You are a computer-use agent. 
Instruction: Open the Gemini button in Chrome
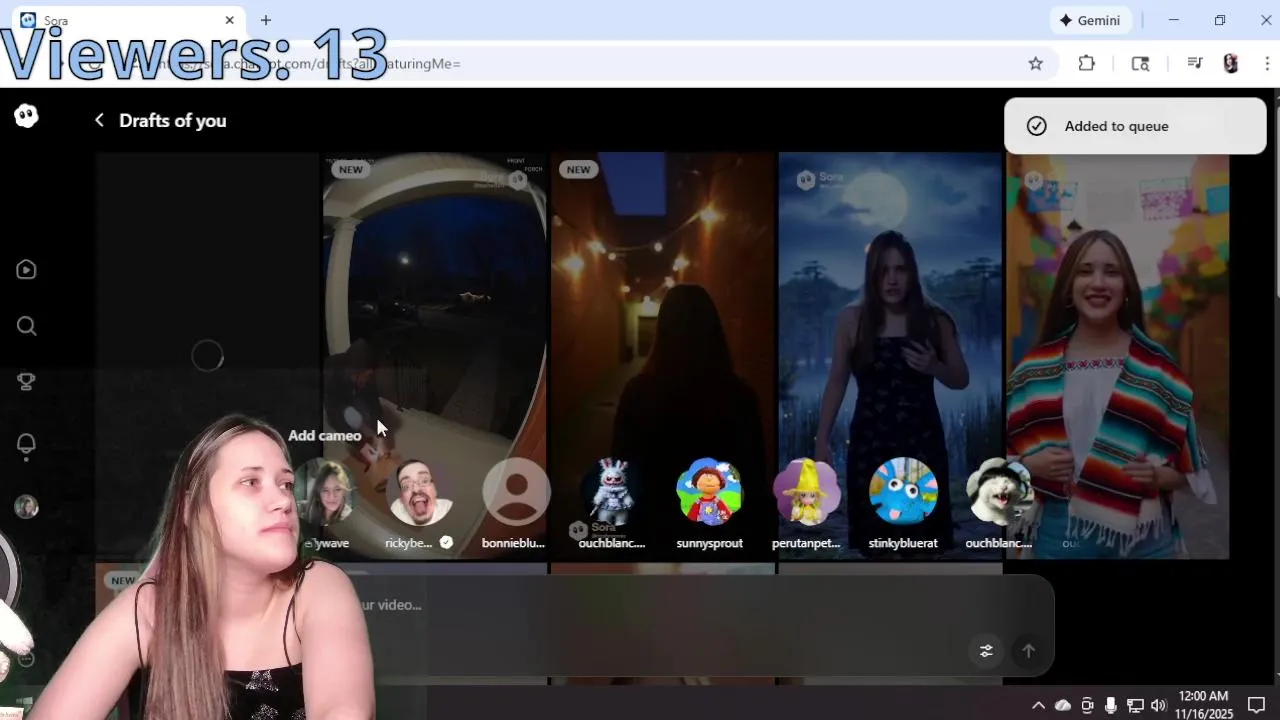1090,20
